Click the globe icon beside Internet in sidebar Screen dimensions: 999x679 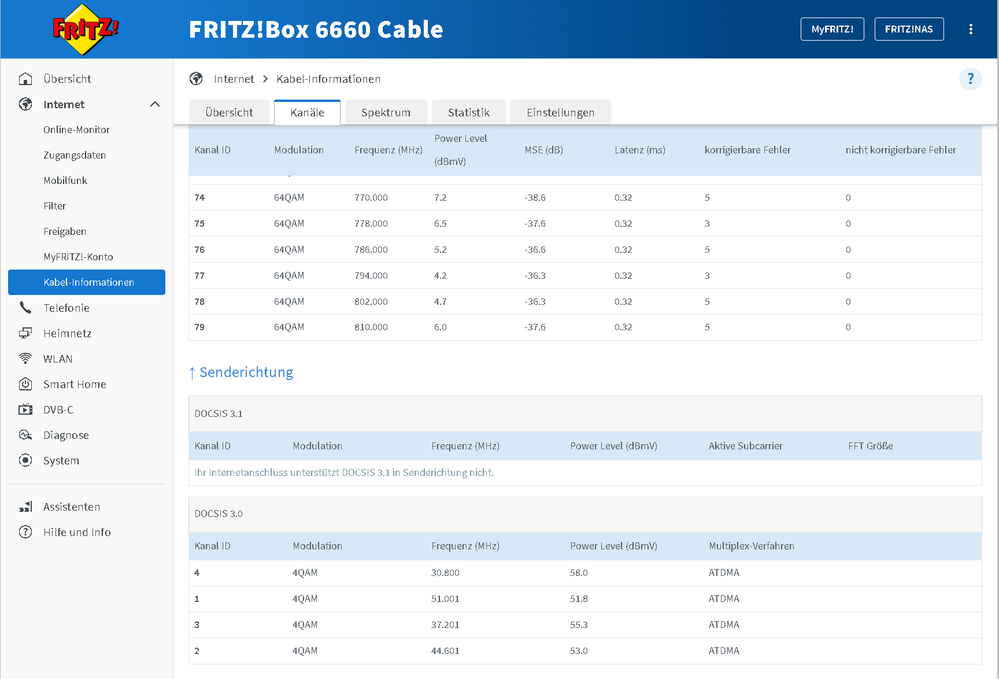(x=25, y=104)
